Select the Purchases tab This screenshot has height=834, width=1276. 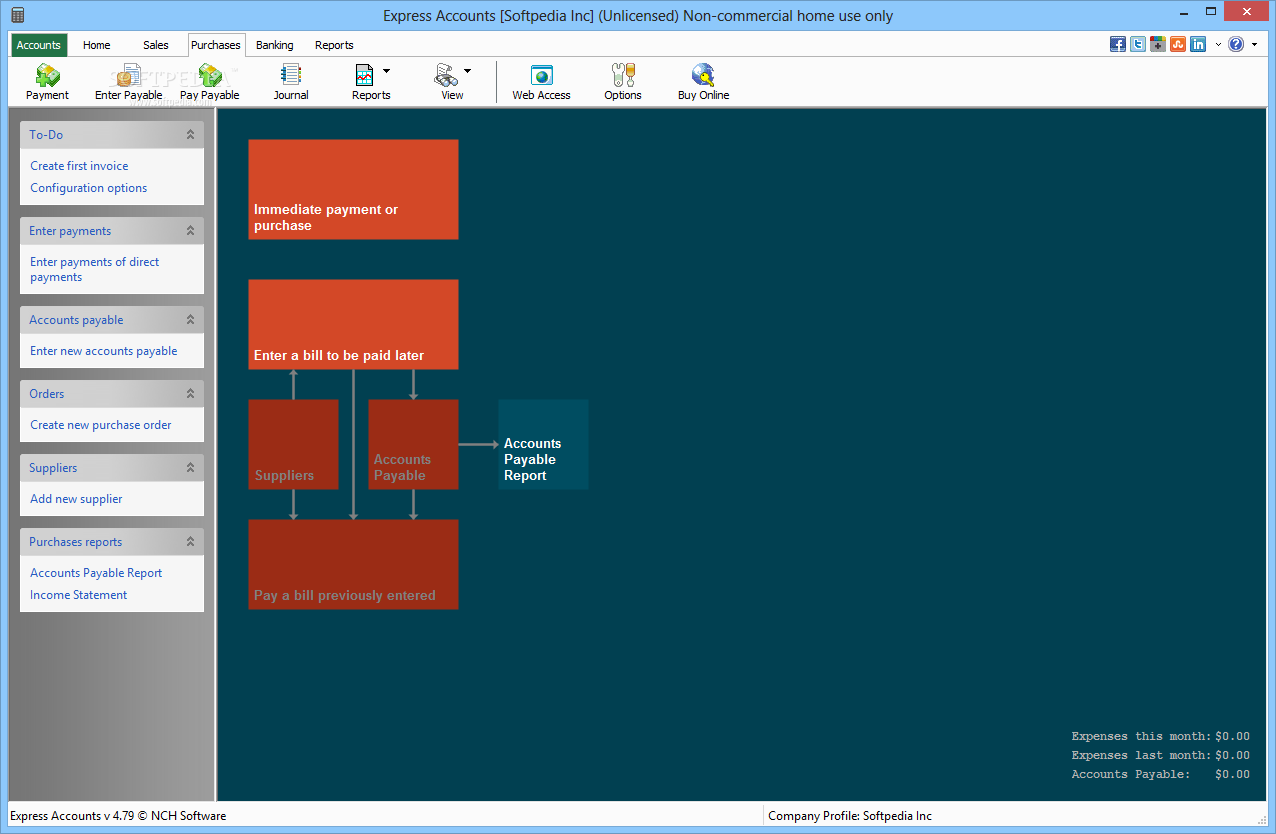tap(216, 45)
